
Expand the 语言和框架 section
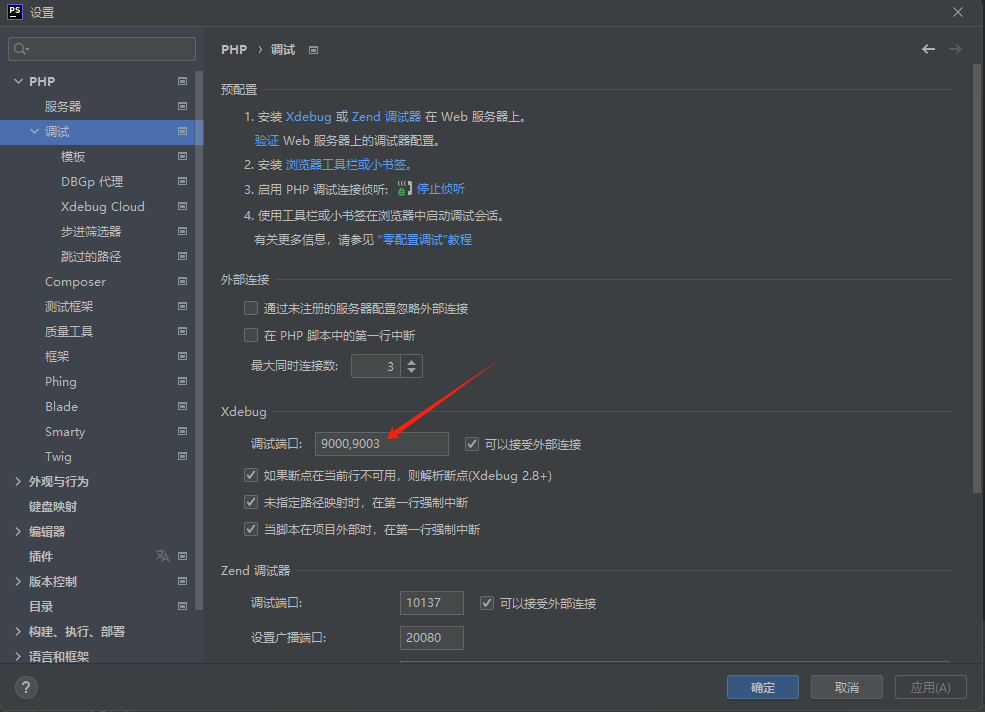tap(18, 656)
